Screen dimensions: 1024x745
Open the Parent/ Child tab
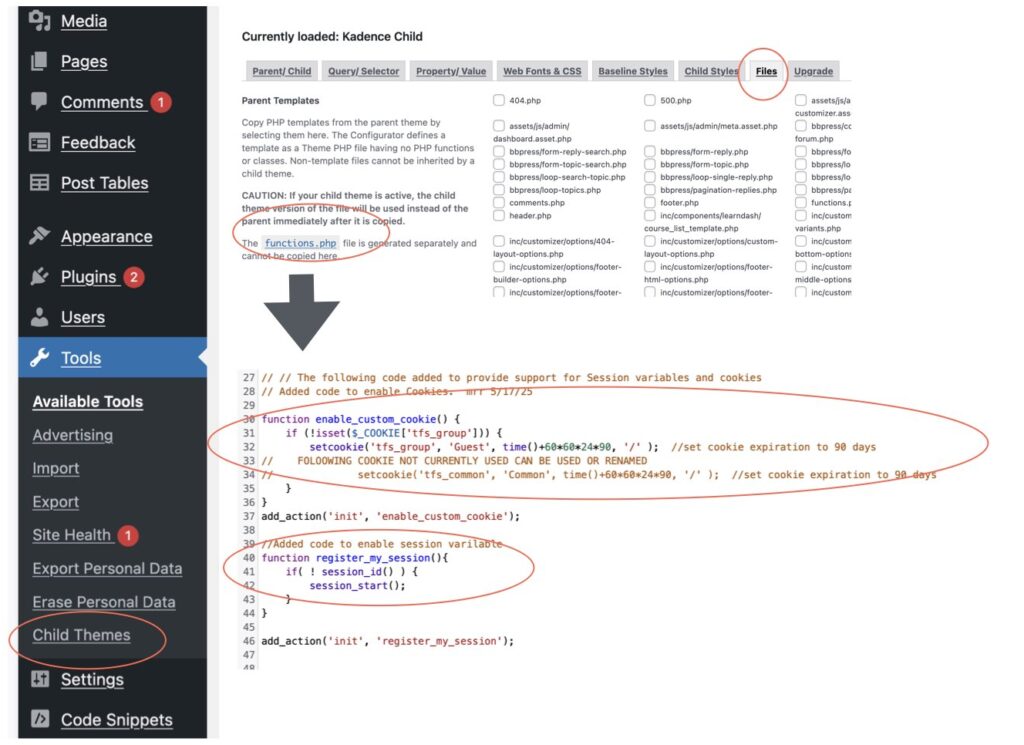281,71
